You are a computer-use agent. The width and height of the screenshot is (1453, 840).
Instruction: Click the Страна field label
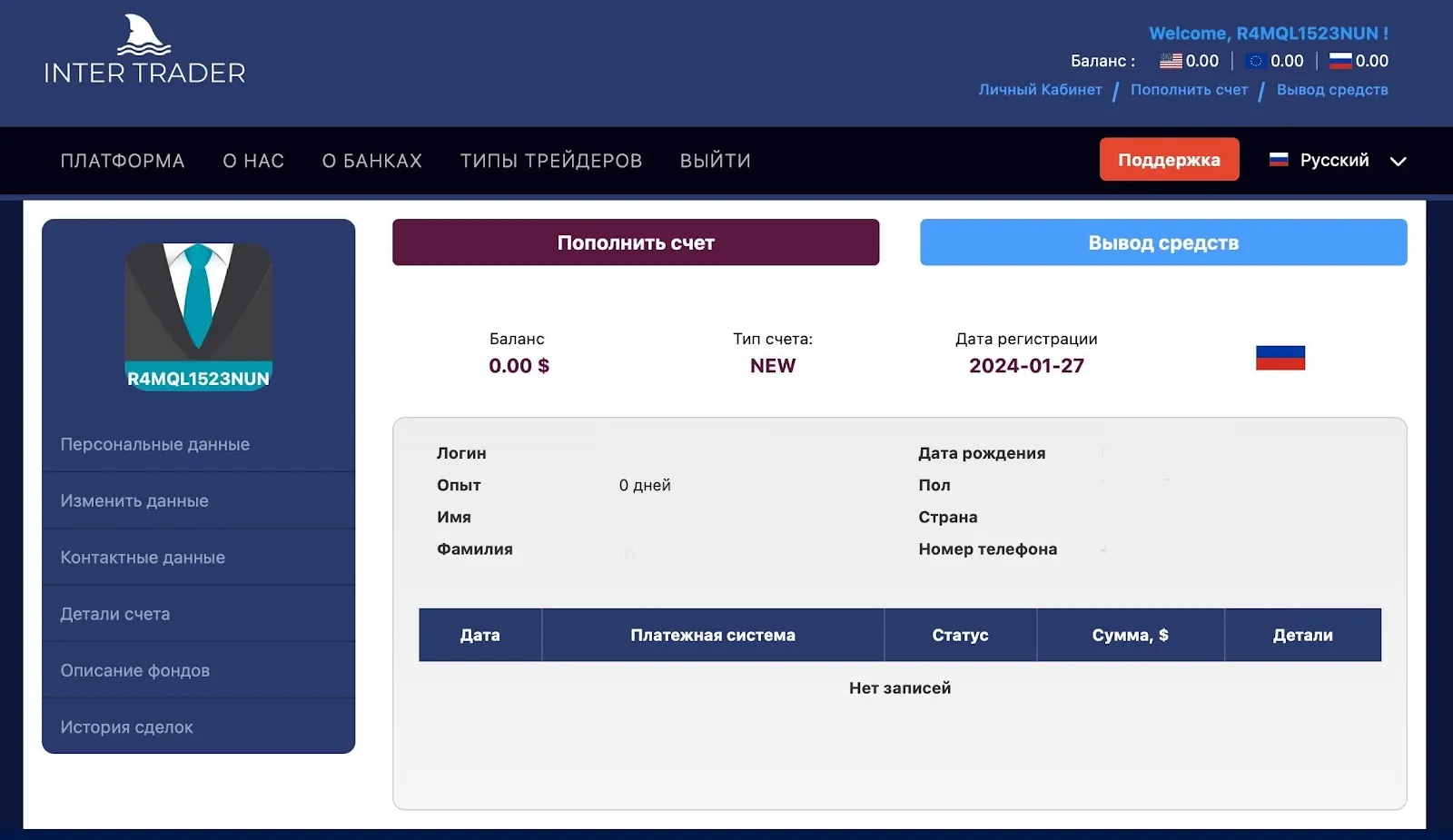click(x=948, y=518)
